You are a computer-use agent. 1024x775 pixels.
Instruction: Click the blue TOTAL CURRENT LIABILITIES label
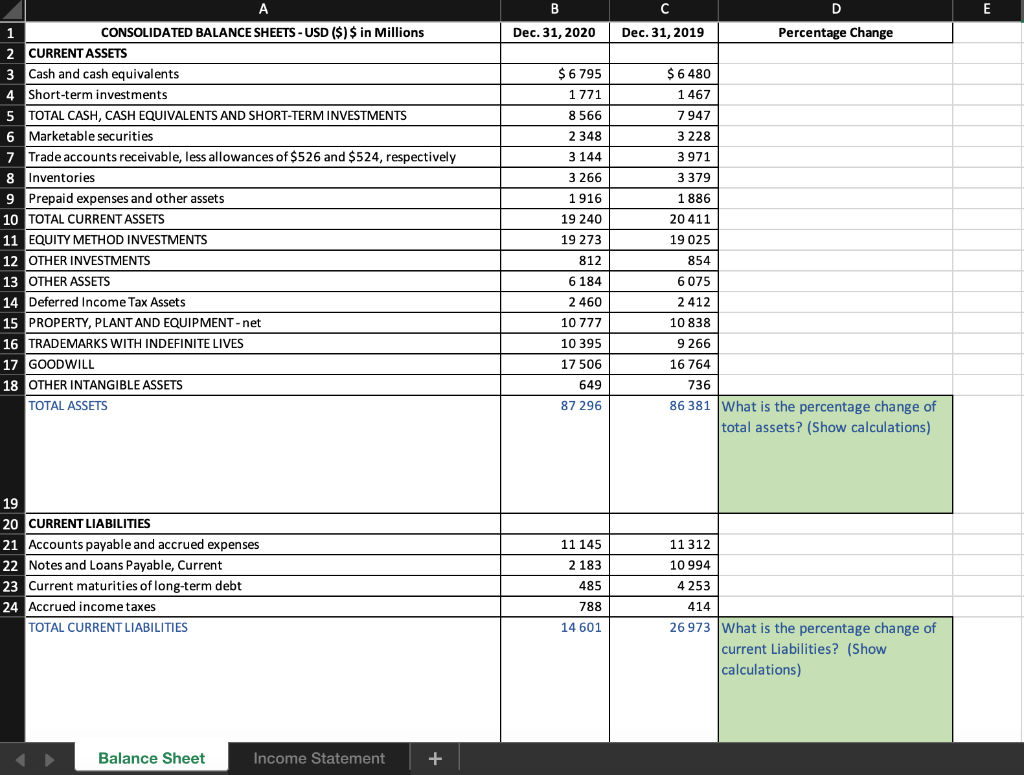pyautogui.click(x=108, y=627)
